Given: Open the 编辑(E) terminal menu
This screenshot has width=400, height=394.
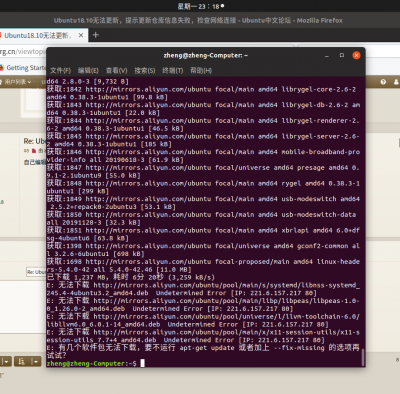Looking at the screenshot, I should point(88,71).
